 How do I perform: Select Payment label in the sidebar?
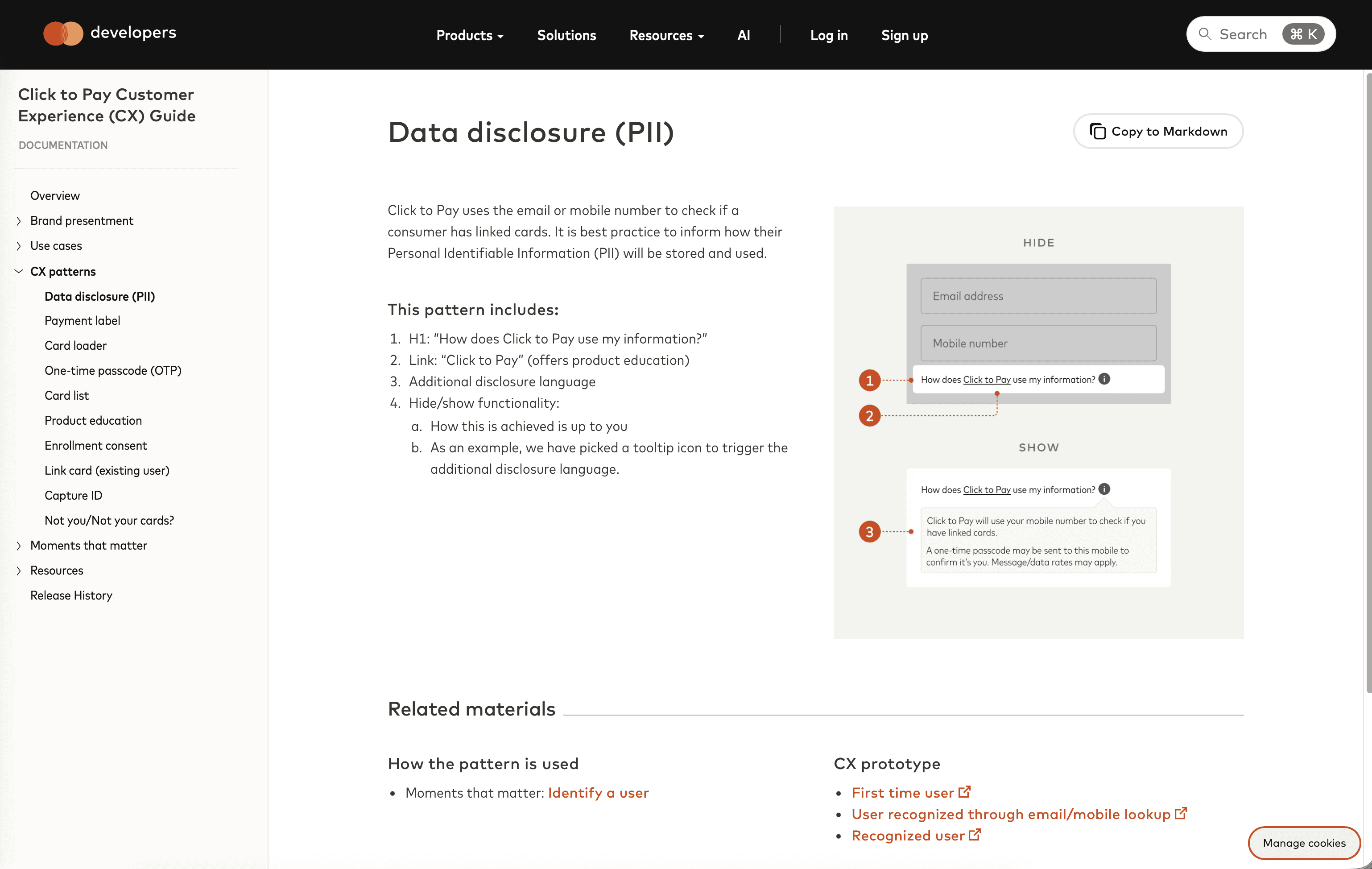click(x=82, y=321)
